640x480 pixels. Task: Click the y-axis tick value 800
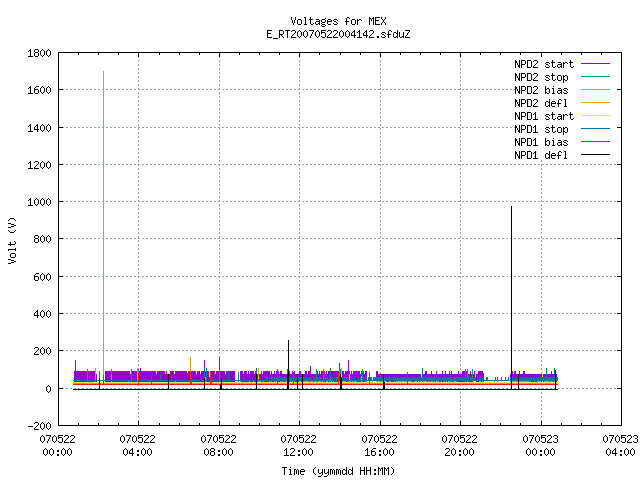coord(42,239)
